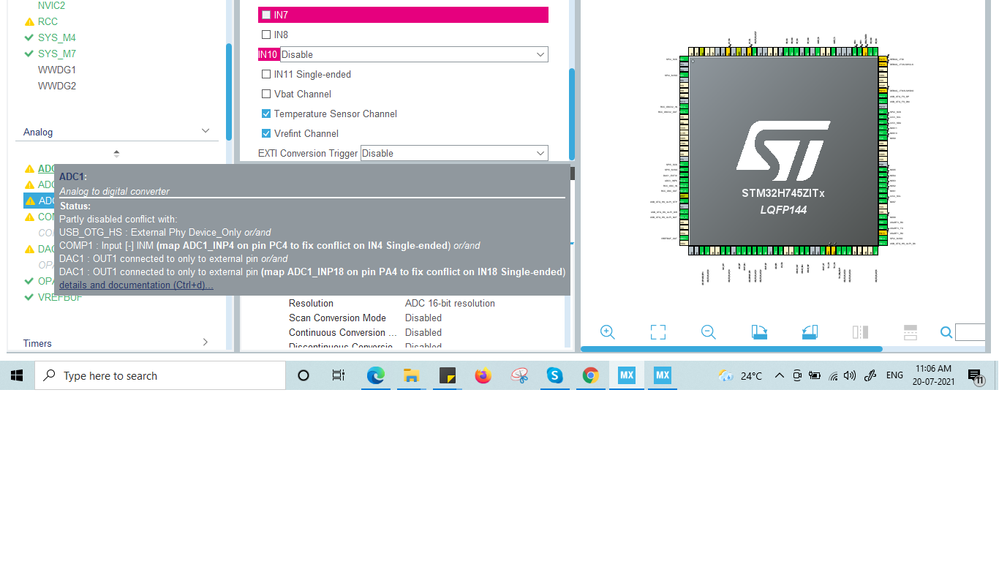Viewport: 999px width, 562px height.
Task: Open Snipping tool taskbar icon
Action: [519, 376]
